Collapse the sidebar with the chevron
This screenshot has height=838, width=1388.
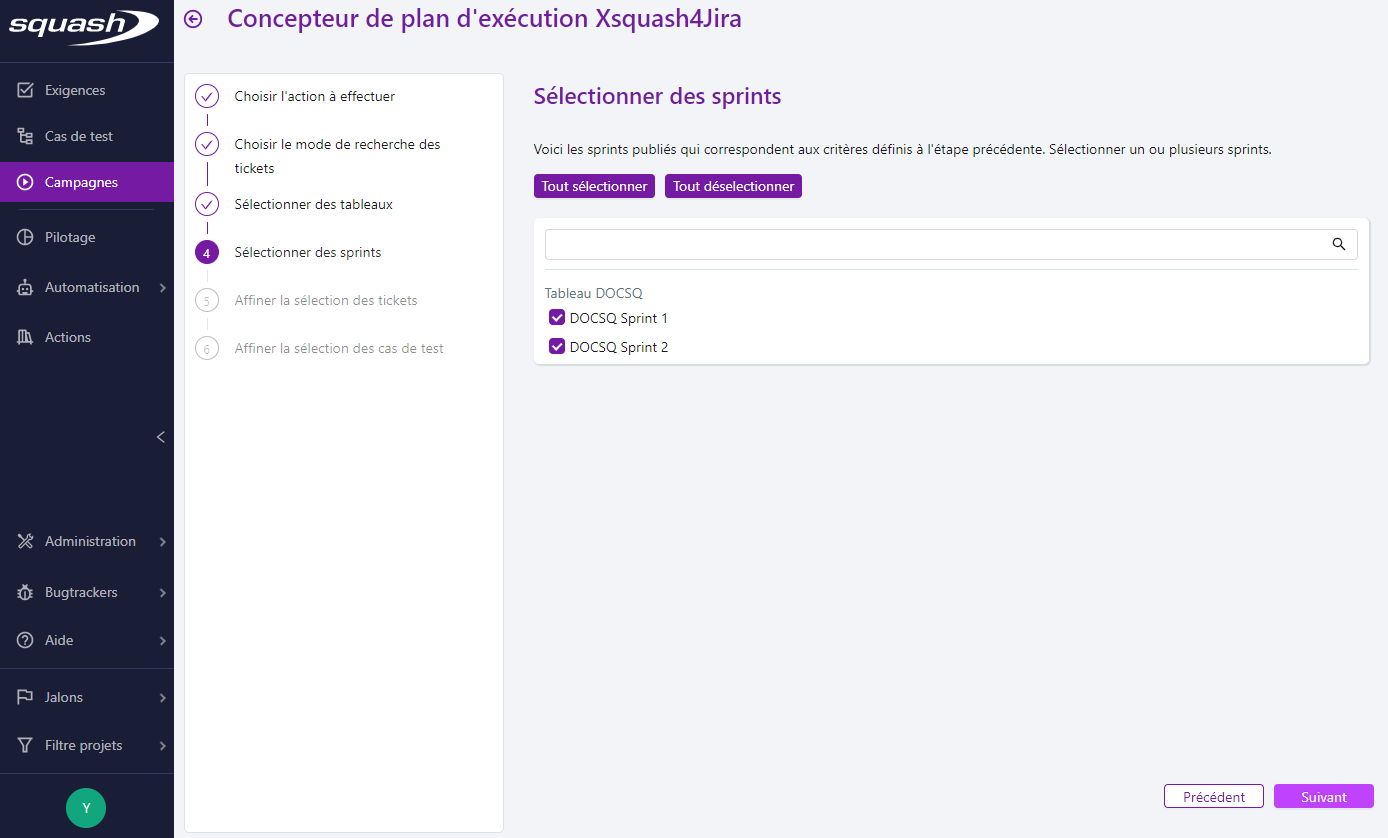(160, 437)
